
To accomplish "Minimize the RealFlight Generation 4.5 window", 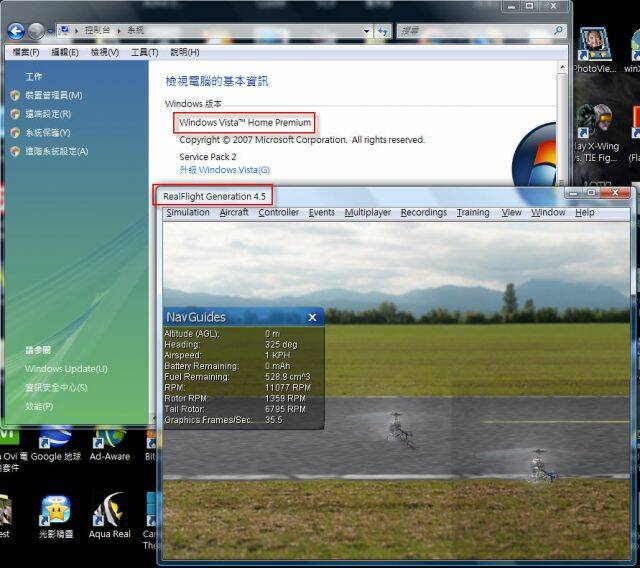I will click(x=573, y=193).
